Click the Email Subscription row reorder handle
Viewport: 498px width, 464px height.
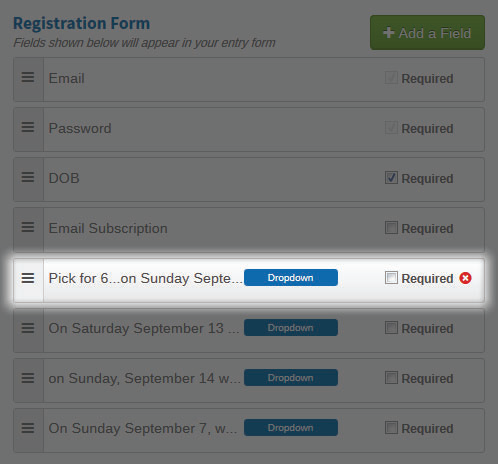[28, 227]
